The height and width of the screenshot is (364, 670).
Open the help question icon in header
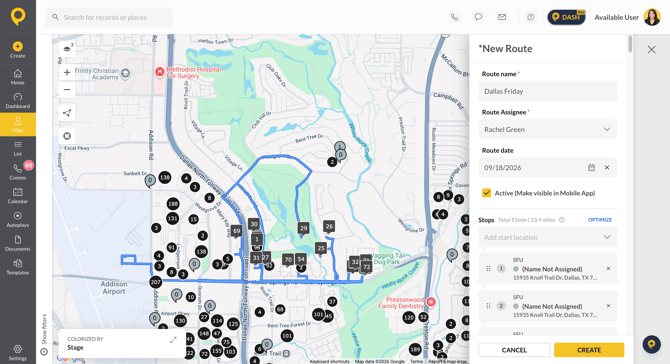(x=531, y=17)
